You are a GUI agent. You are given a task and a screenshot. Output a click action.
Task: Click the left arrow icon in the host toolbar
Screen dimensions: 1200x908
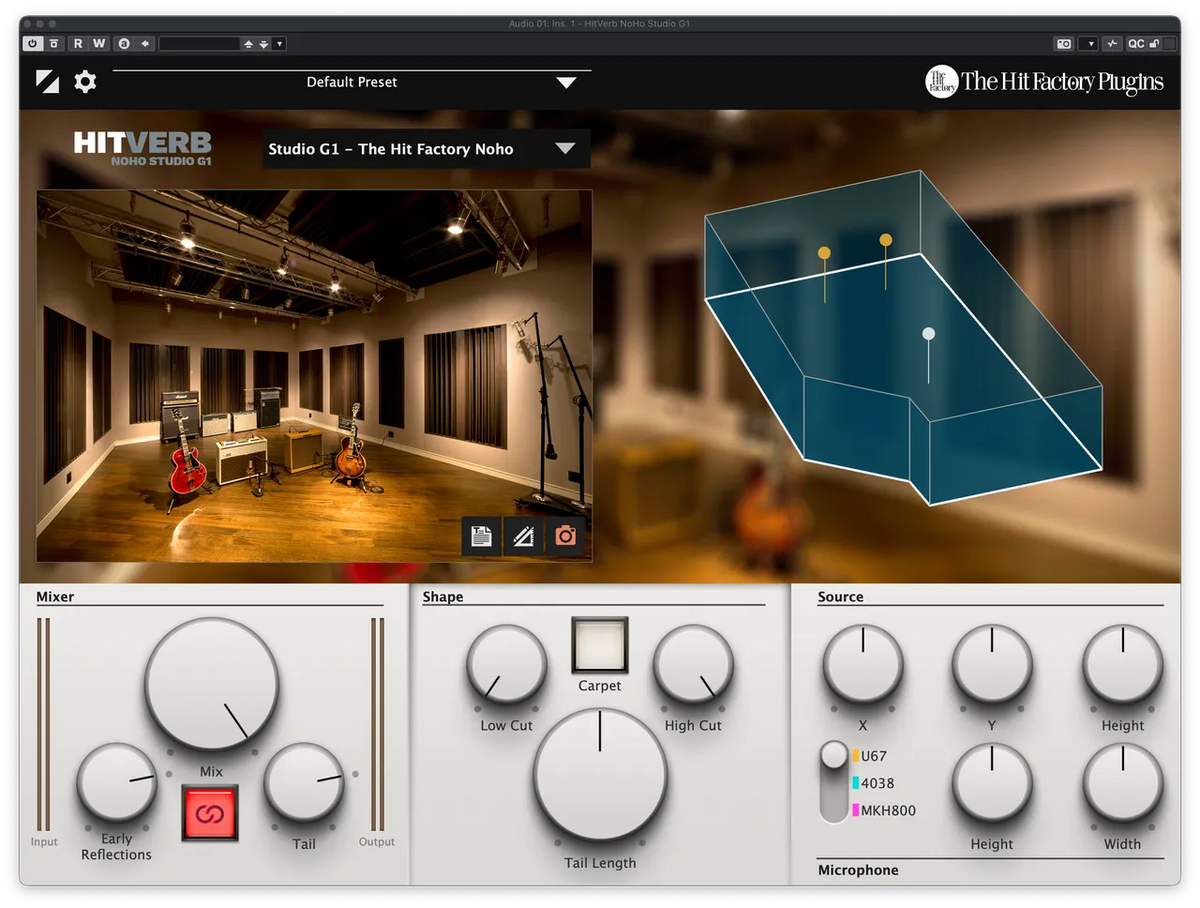[146, 43]
